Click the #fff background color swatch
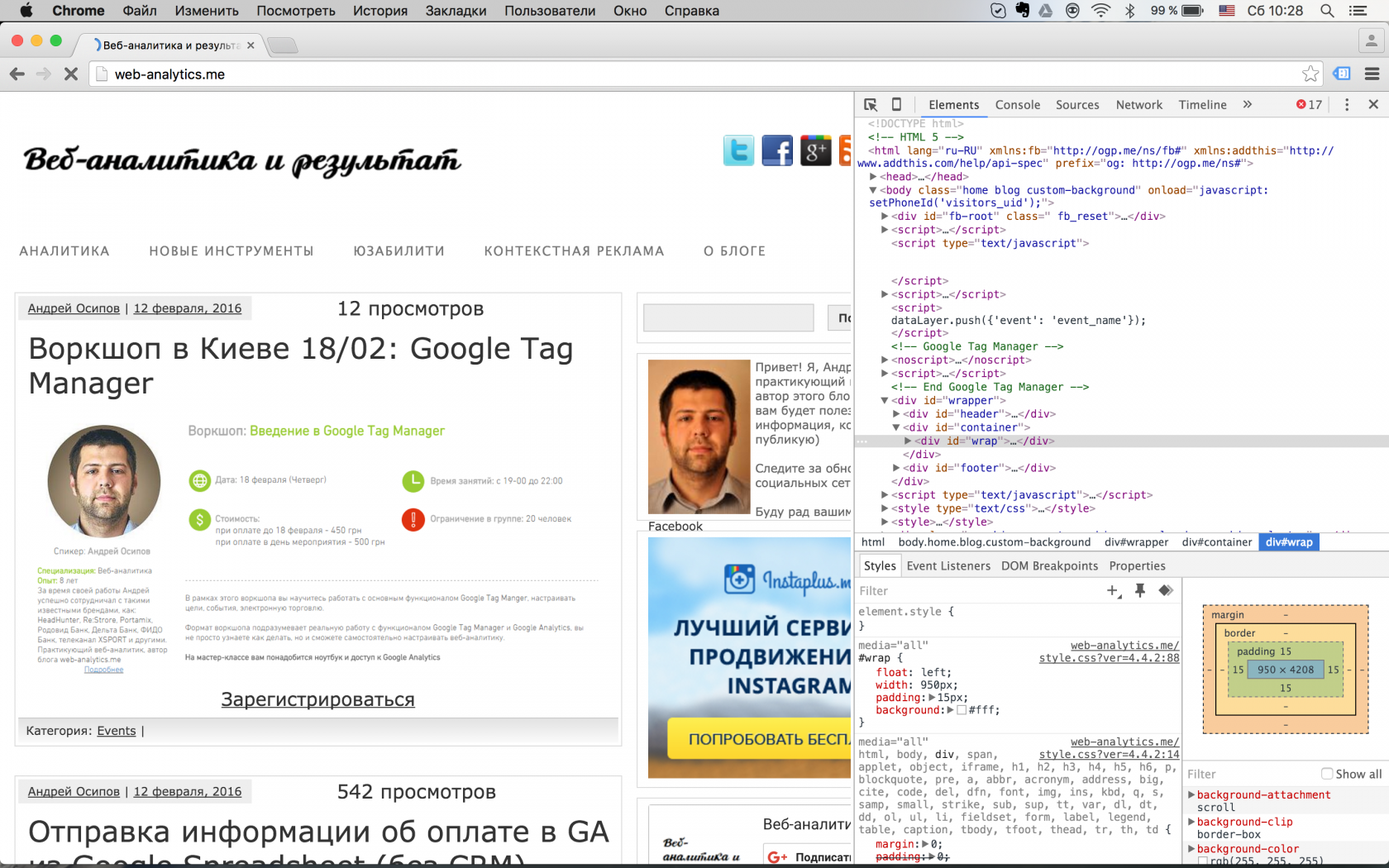Viewport: 1389px width, 868px height. click(962, 711)
